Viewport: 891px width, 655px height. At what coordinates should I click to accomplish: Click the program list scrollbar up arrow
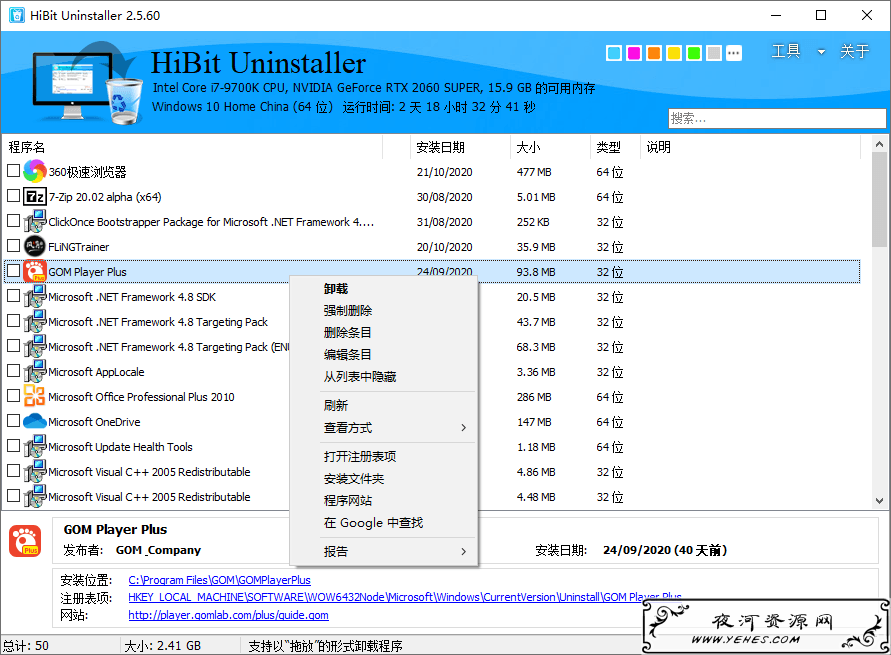(x=879, y=144)
